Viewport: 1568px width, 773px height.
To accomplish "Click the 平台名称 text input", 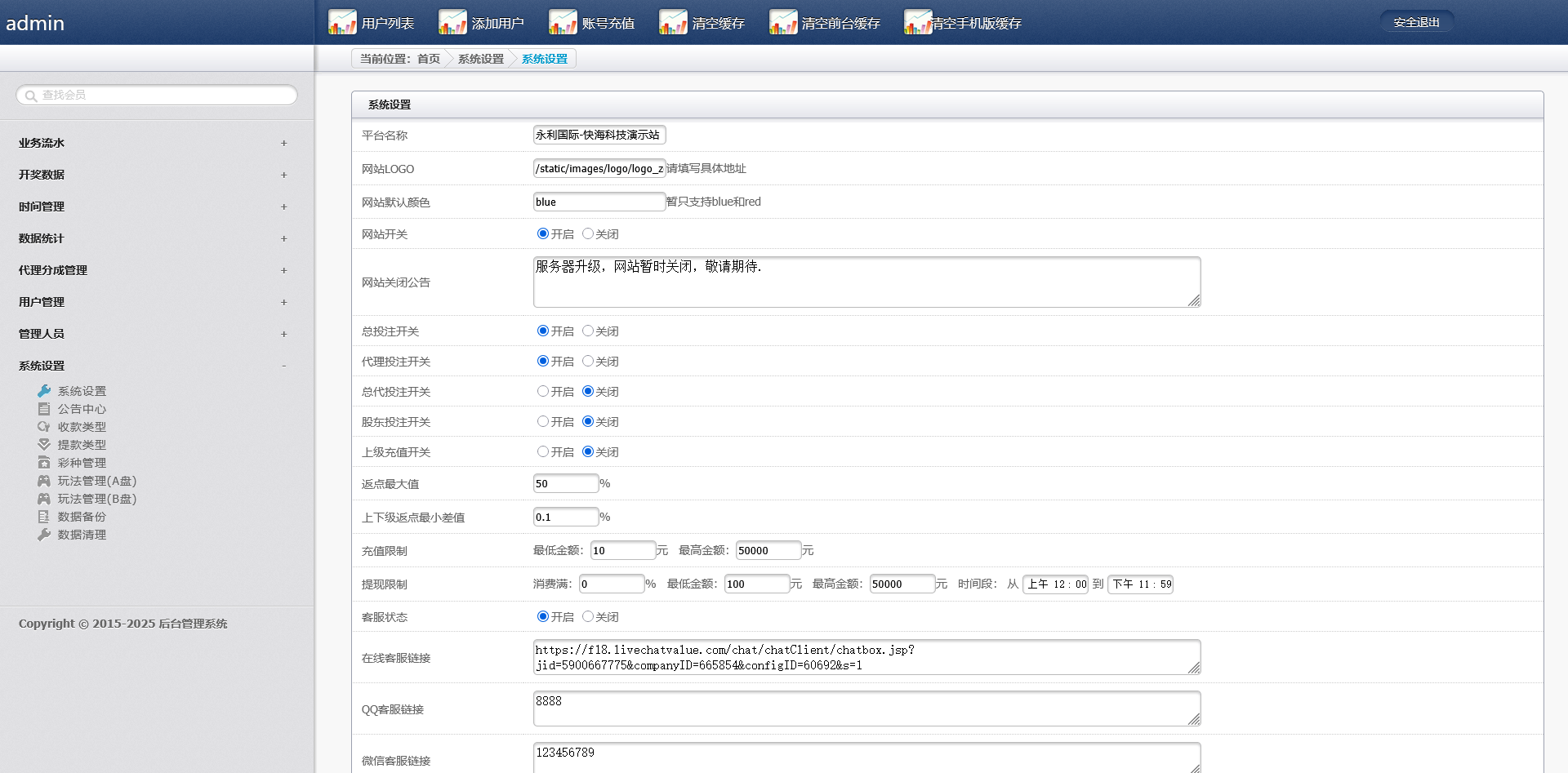I will coord(599,135).
